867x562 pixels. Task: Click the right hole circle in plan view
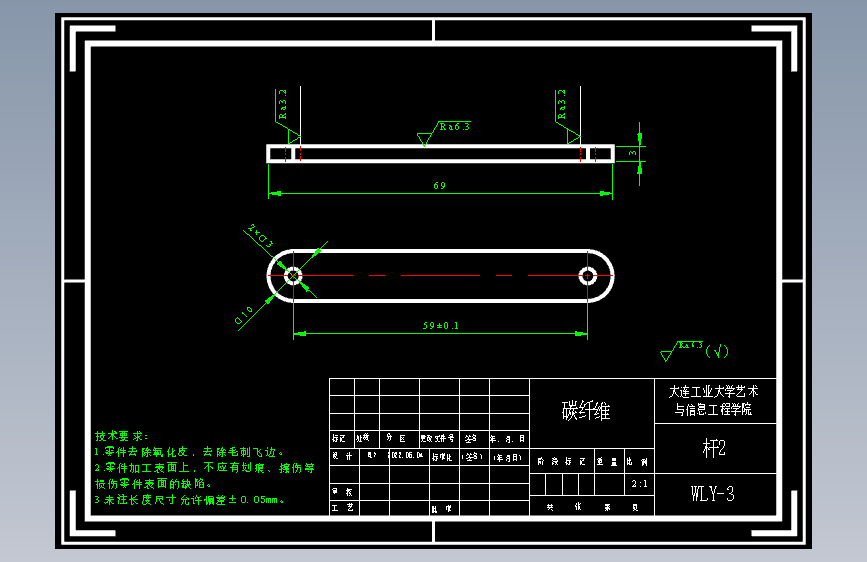point(587,275)
